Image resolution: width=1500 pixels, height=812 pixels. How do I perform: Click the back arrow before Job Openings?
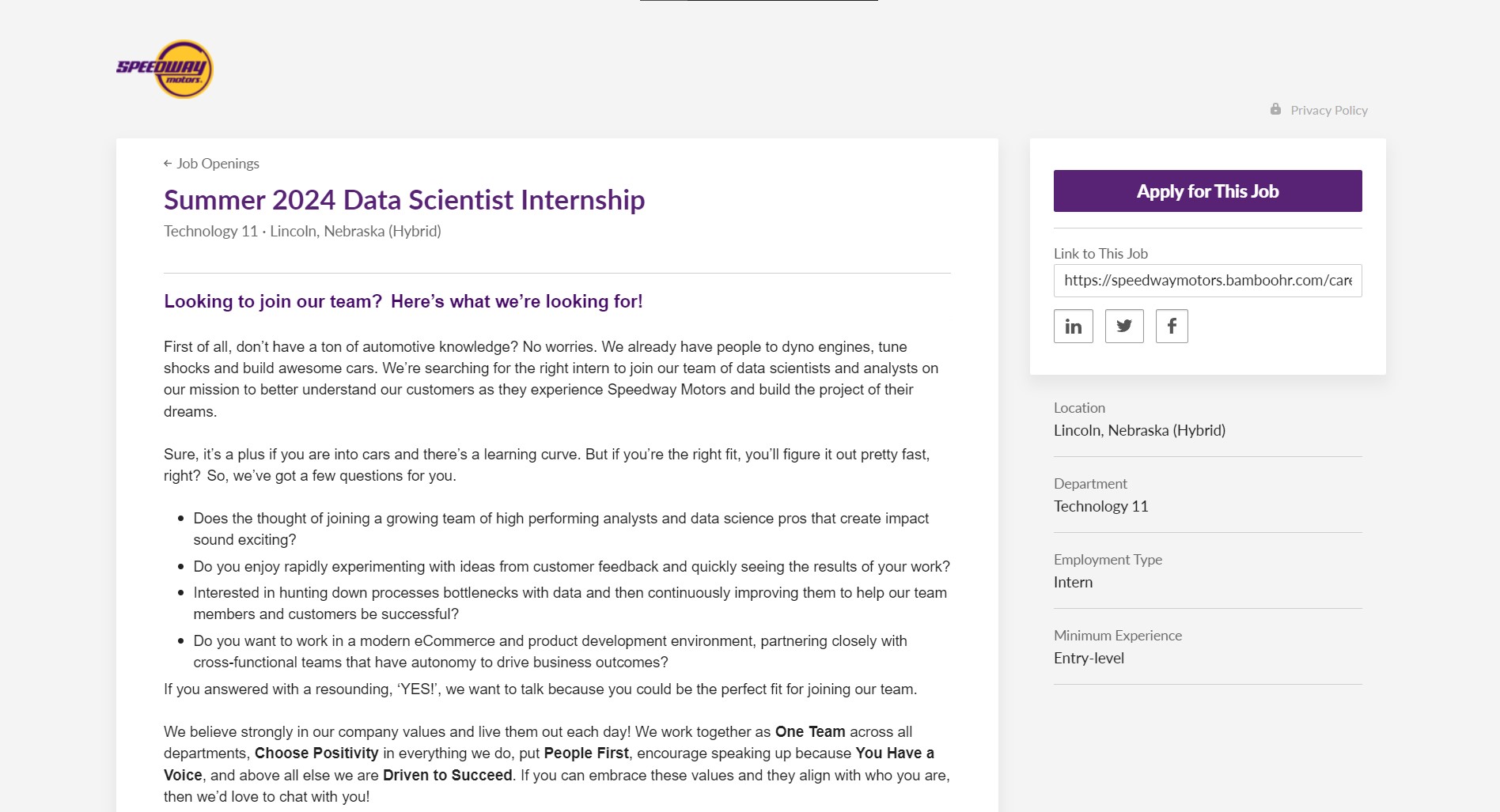(168, 164)
